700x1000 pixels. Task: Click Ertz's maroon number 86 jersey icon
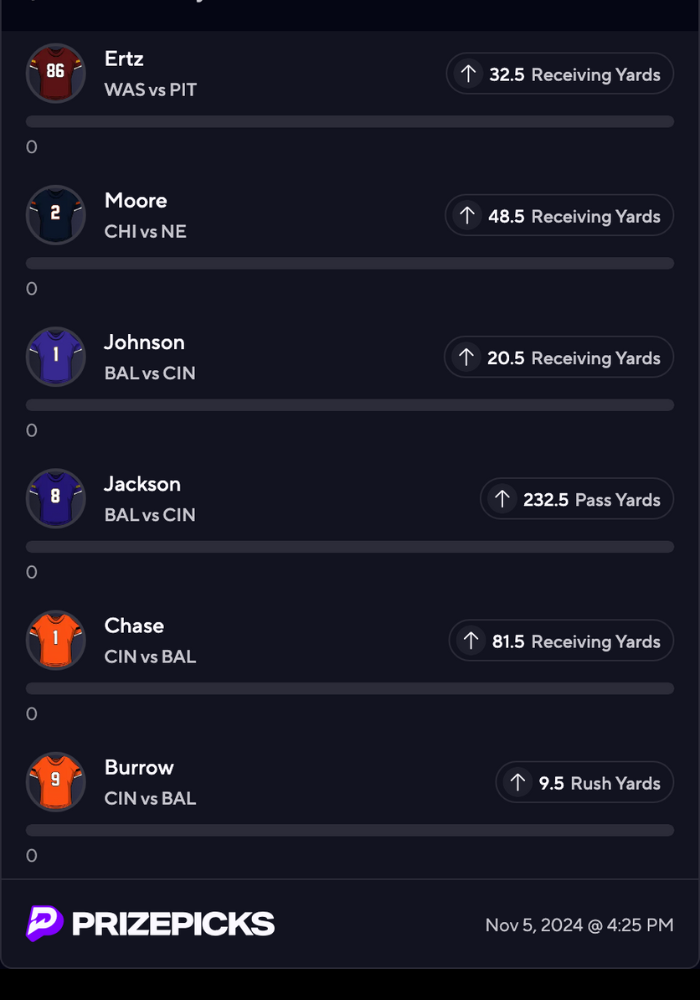click(x=56, y=73)
